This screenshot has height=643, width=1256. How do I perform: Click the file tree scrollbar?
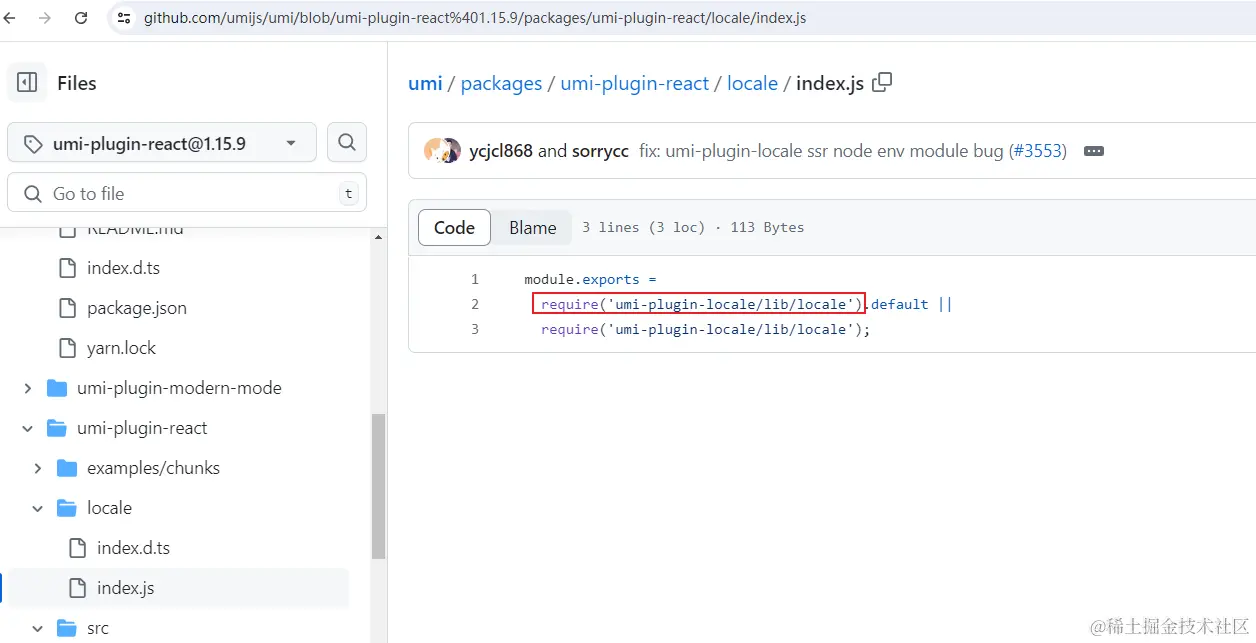378,486
